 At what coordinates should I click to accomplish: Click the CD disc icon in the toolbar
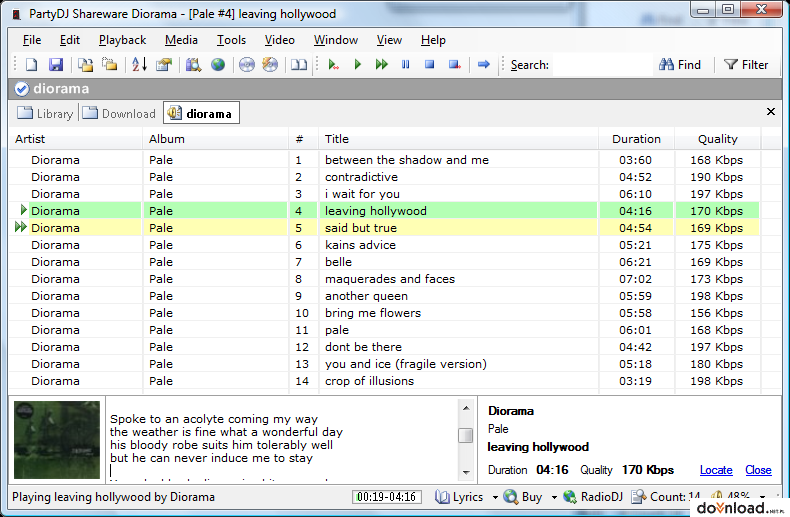[x=246, y=64]
